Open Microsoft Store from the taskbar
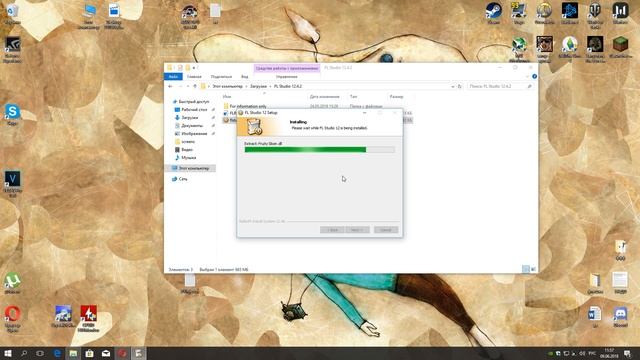This screenshot has height=360, width=640. tap(89, 353)
